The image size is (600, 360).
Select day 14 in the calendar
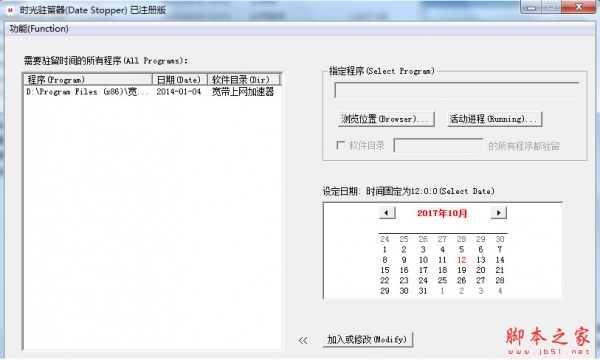[500, 260]
